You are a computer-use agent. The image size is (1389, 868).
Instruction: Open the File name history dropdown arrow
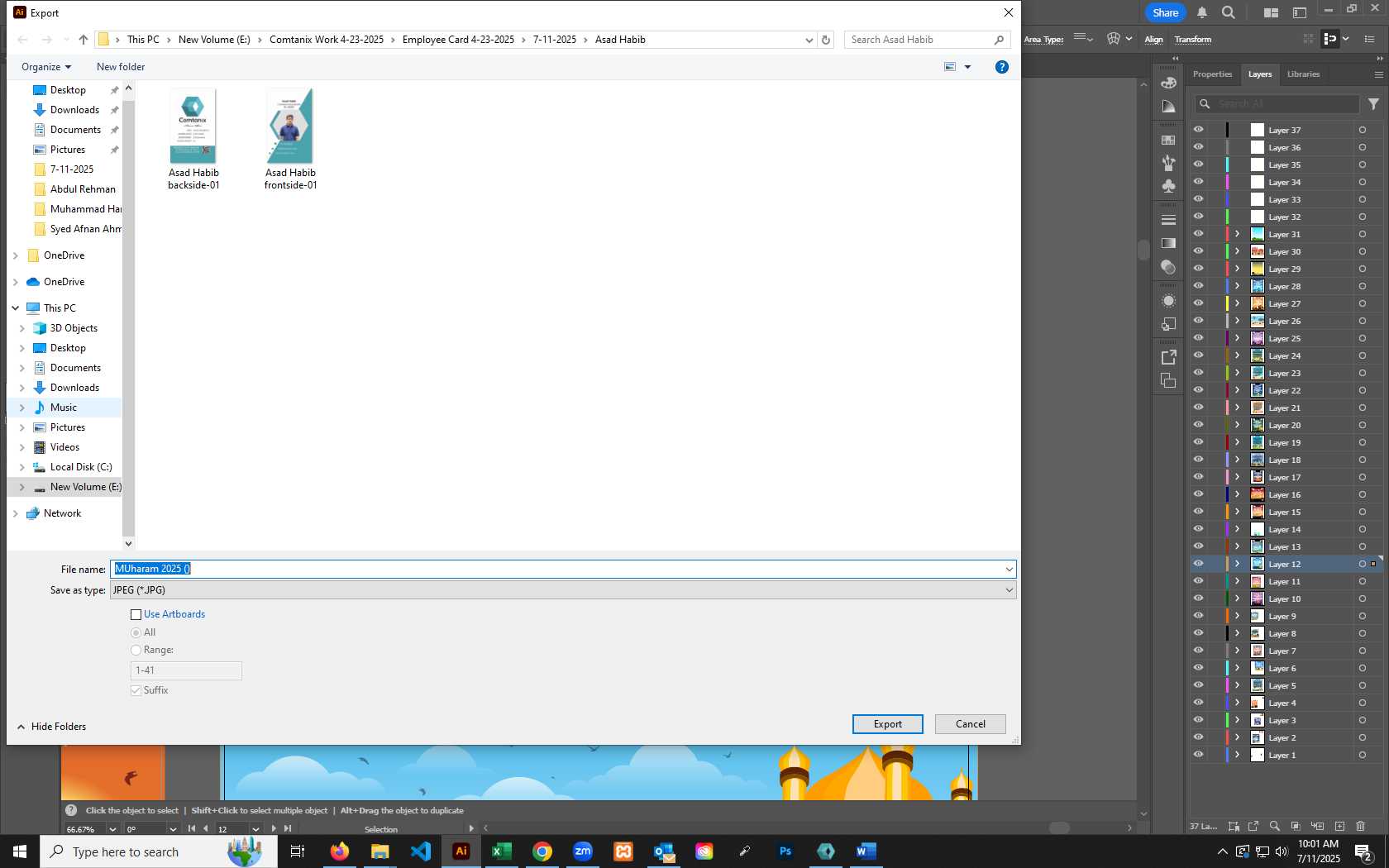click(x=1009, y=569)
